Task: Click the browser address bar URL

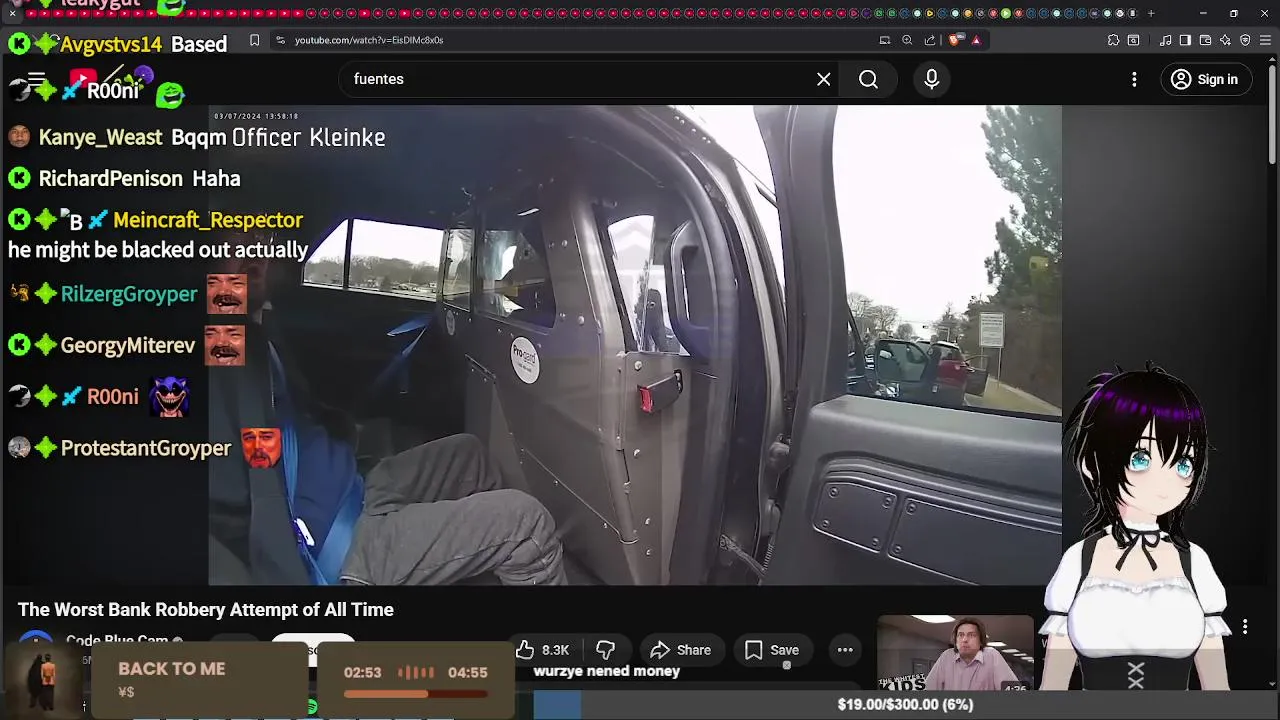Action: pyautogui.click(x=369, y=40)
